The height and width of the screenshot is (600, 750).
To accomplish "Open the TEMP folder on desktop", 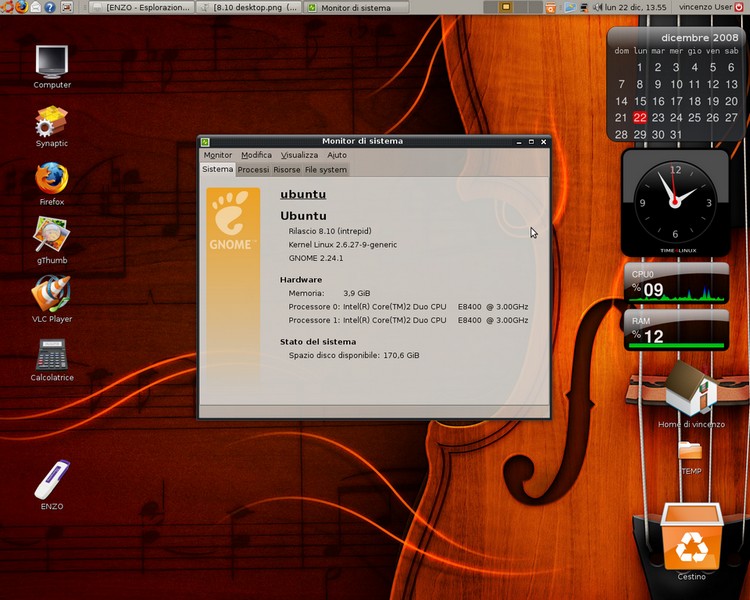I will (x=690, y=458).
